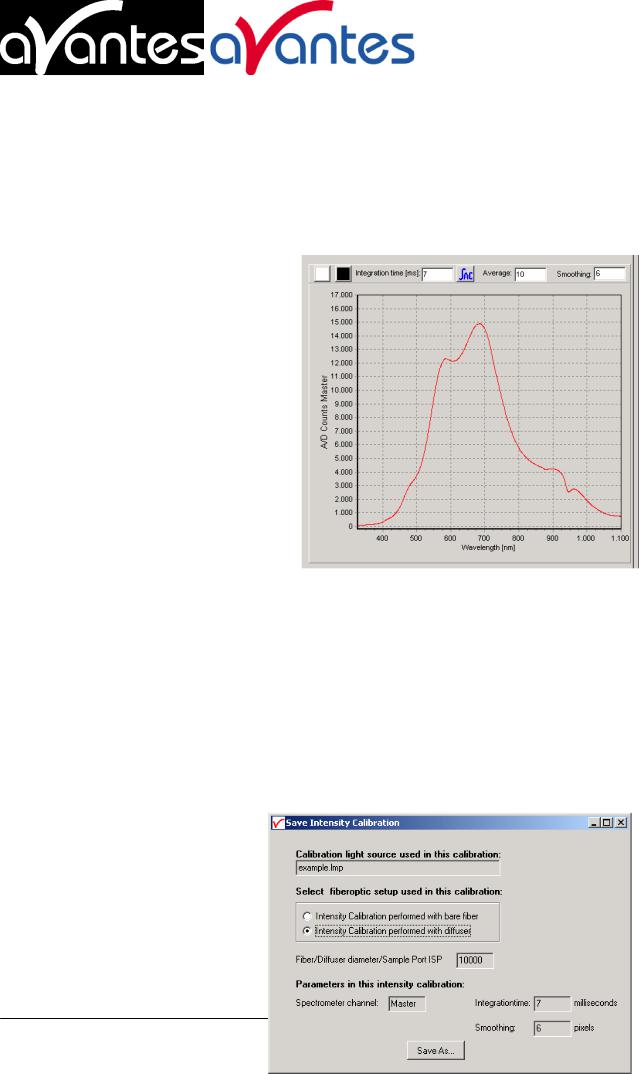Click the Fiber/Diffuser diameter field showing 10000

click(x=475, y=960)
